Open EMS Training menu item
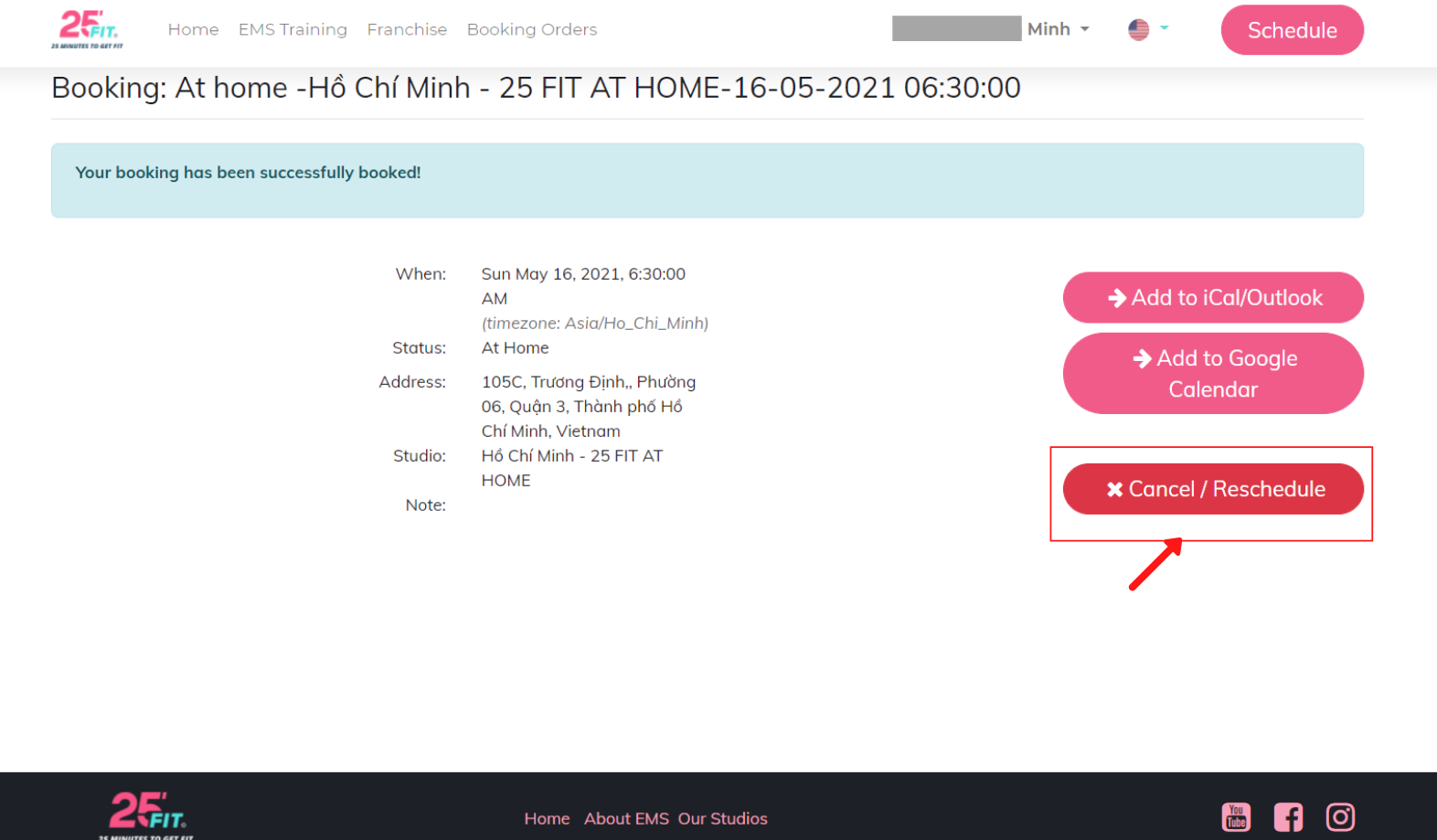This screenshot has width=1437, height=840. coord(293,29)
